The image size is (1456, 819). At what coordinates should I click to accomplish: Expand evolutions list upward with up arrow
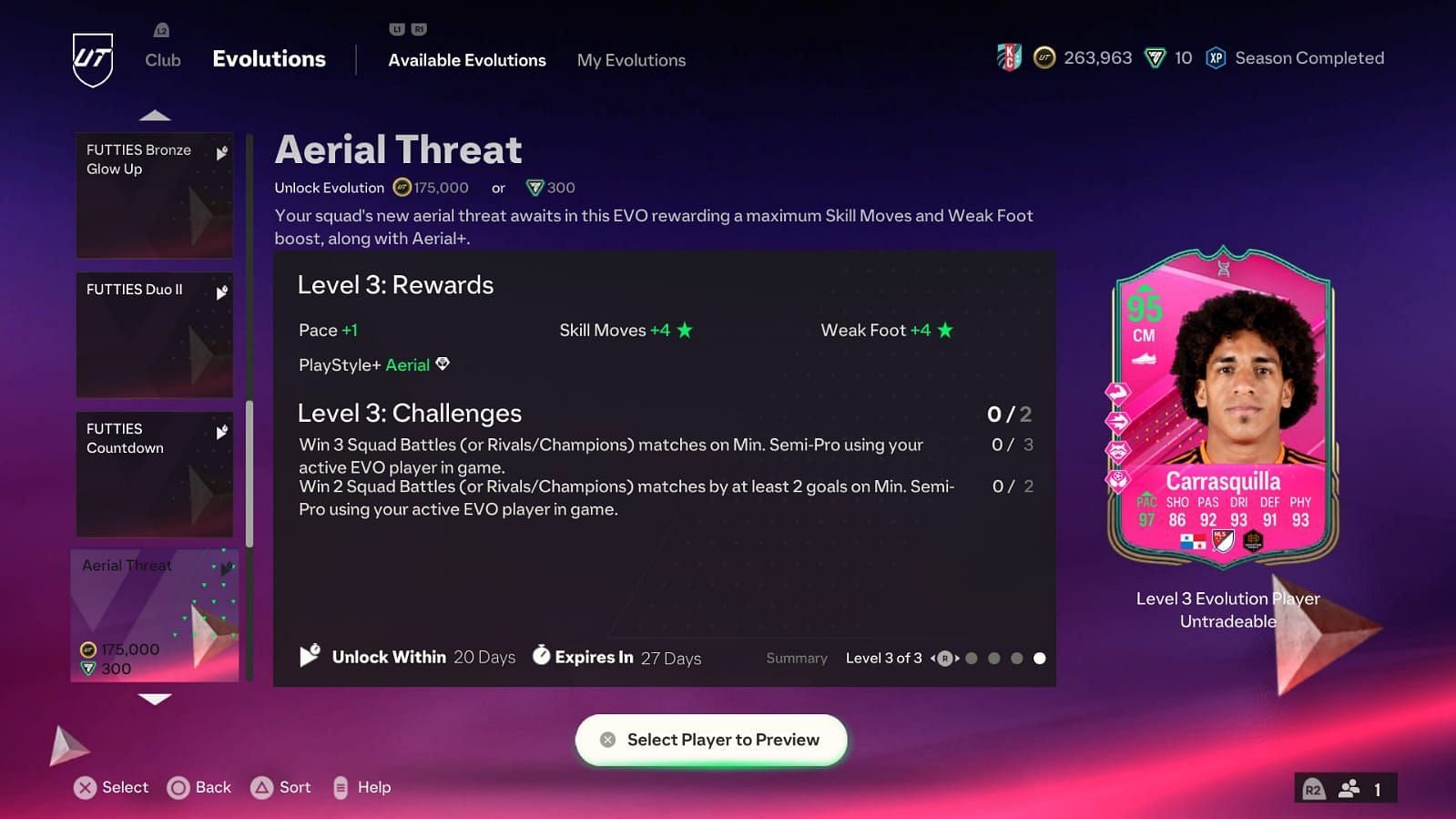pos(155,116)
